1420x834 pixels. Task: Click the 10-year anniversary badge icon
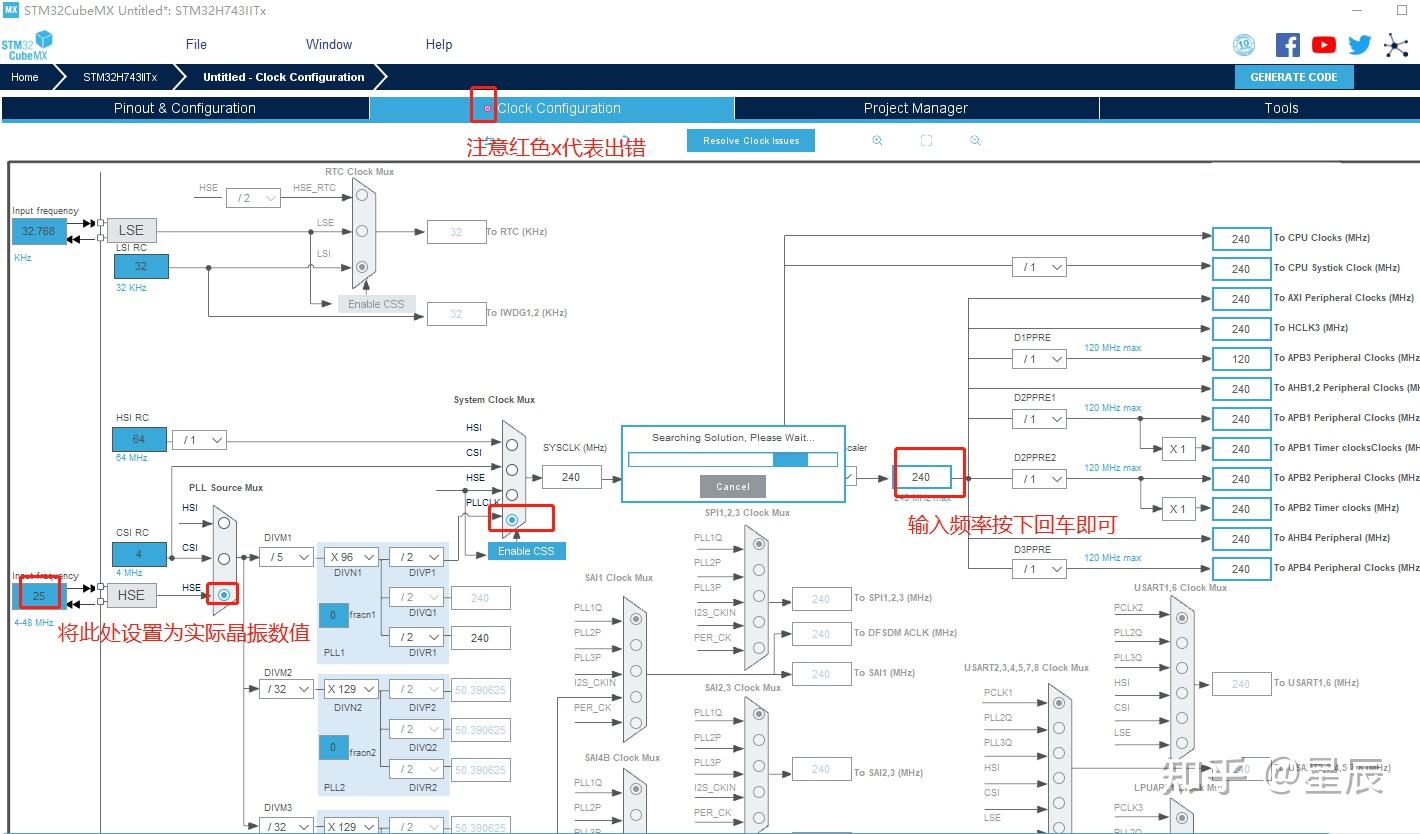point(1244,44)
